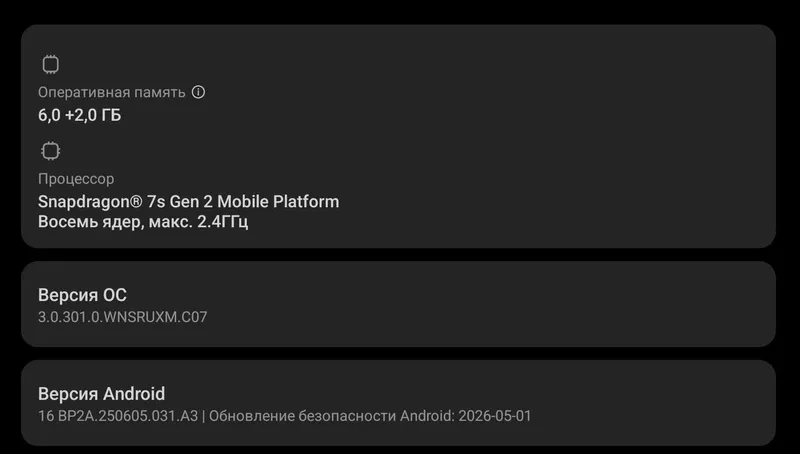This screenshot has height=454, width=800.
Task: Click the processor chip icon above Процессор
Action: tap(50, 151)
